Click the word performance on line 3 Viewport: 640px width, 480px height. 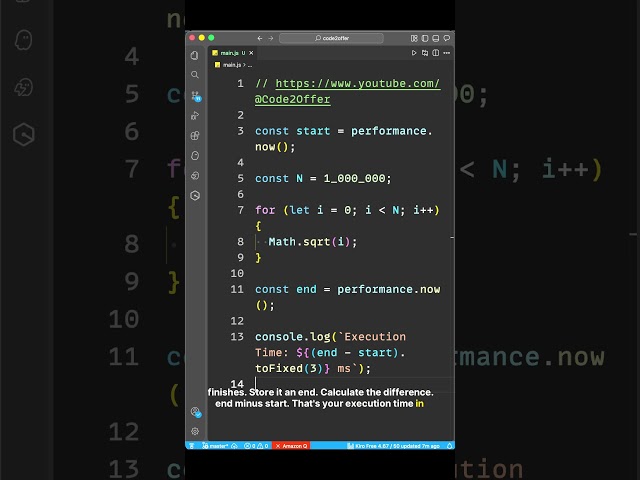389,131
